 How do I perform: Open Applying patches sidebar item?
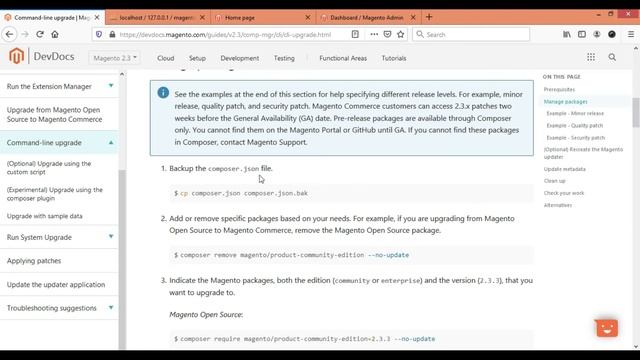click(34, 260)
